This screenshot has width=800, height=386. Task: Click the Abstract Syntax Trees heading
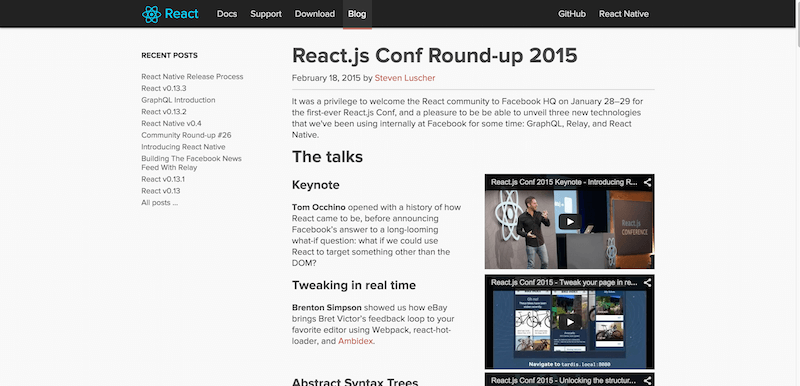(x=355, y=382)
